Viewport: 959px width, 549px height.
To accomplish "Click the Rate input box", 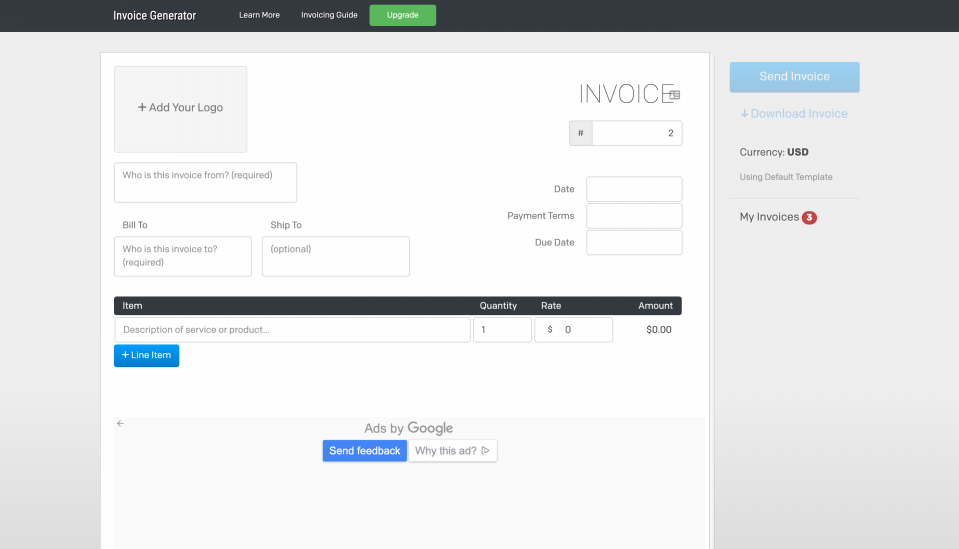I will click(574, 330).
